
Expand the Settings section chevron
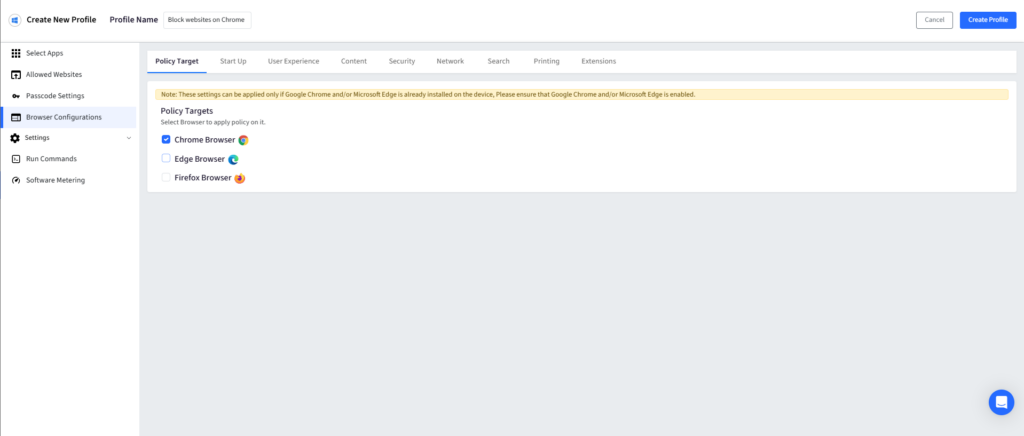[x=129, y=138]
